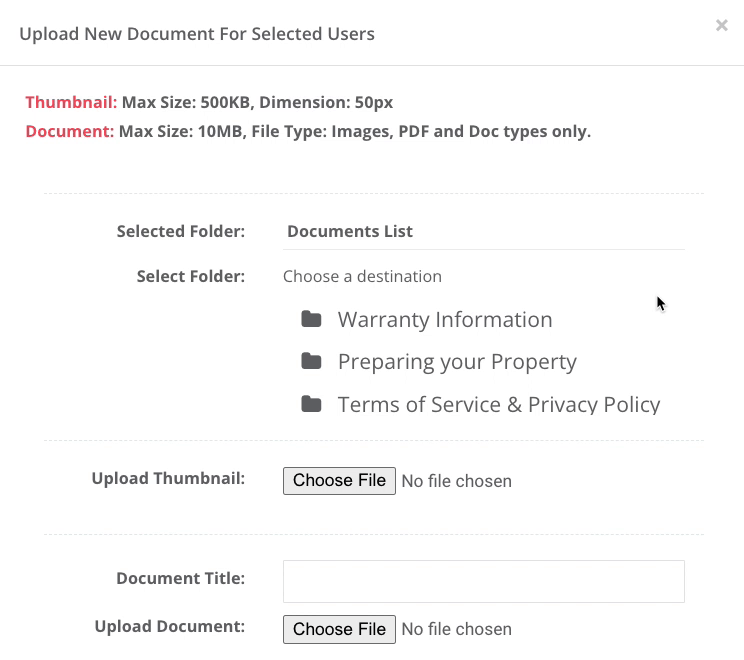Close the upload document dialog

(722, 25)
